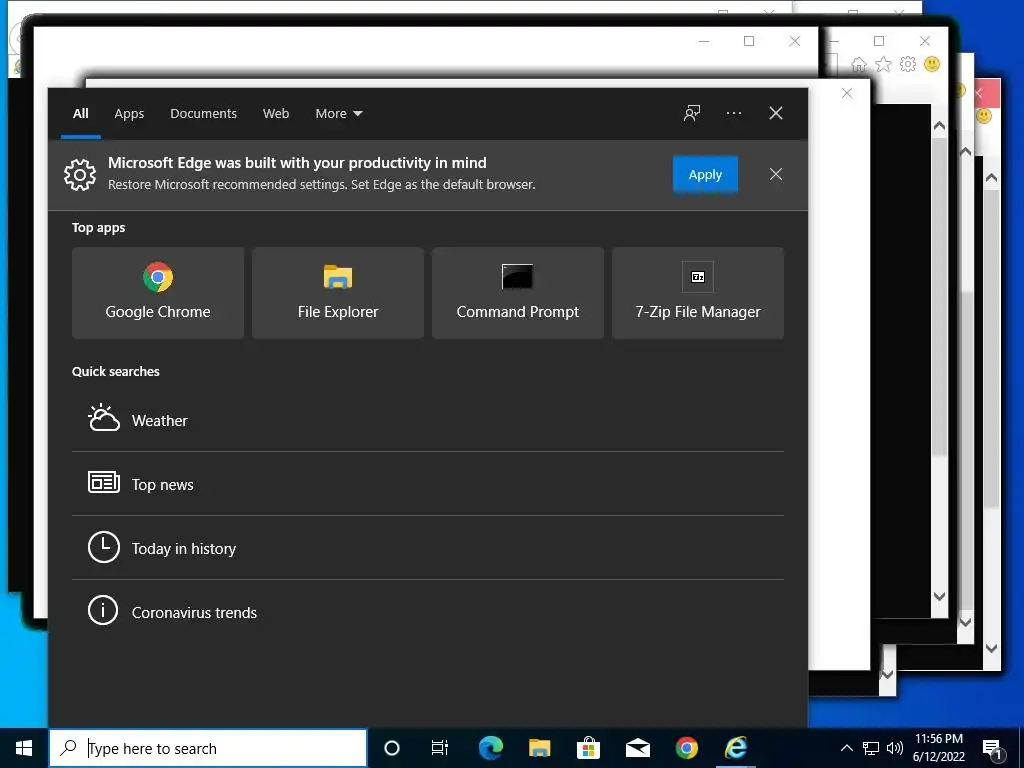Open File Explorer from the taskbar
The height and width of the screenshot is (768, 1024).
pyautogui.click(x=539, y=748)
